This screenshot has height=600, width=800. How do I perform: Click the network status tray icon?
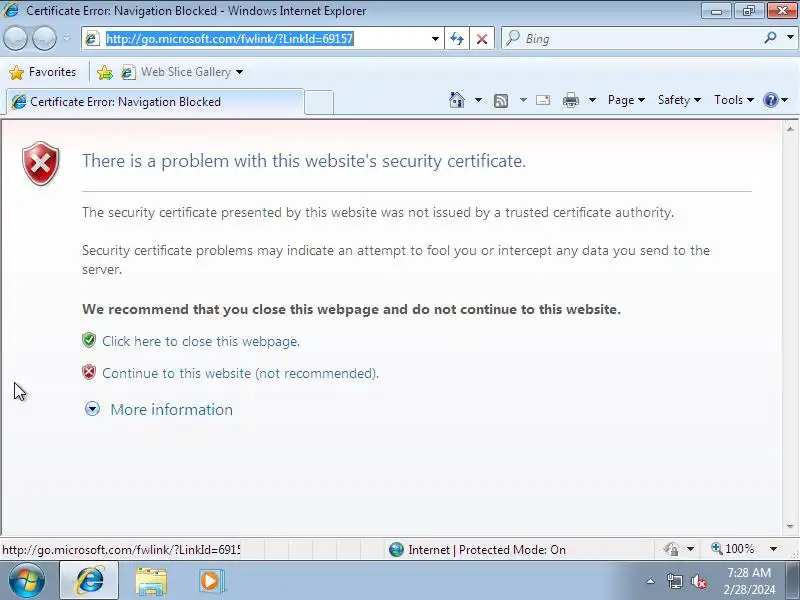click(674, 581)
